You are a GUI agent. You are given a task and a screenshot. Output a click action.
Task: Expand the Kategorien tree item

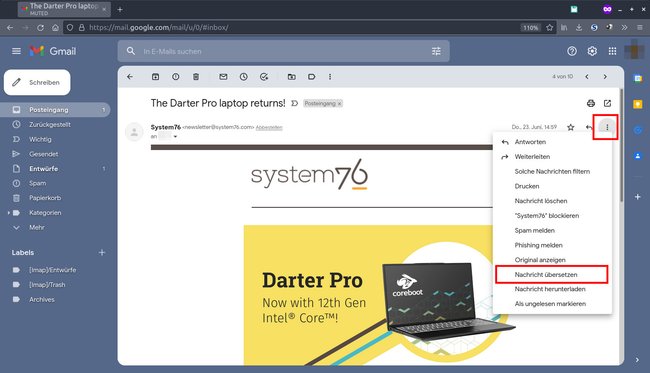click(x=8, y=213)
